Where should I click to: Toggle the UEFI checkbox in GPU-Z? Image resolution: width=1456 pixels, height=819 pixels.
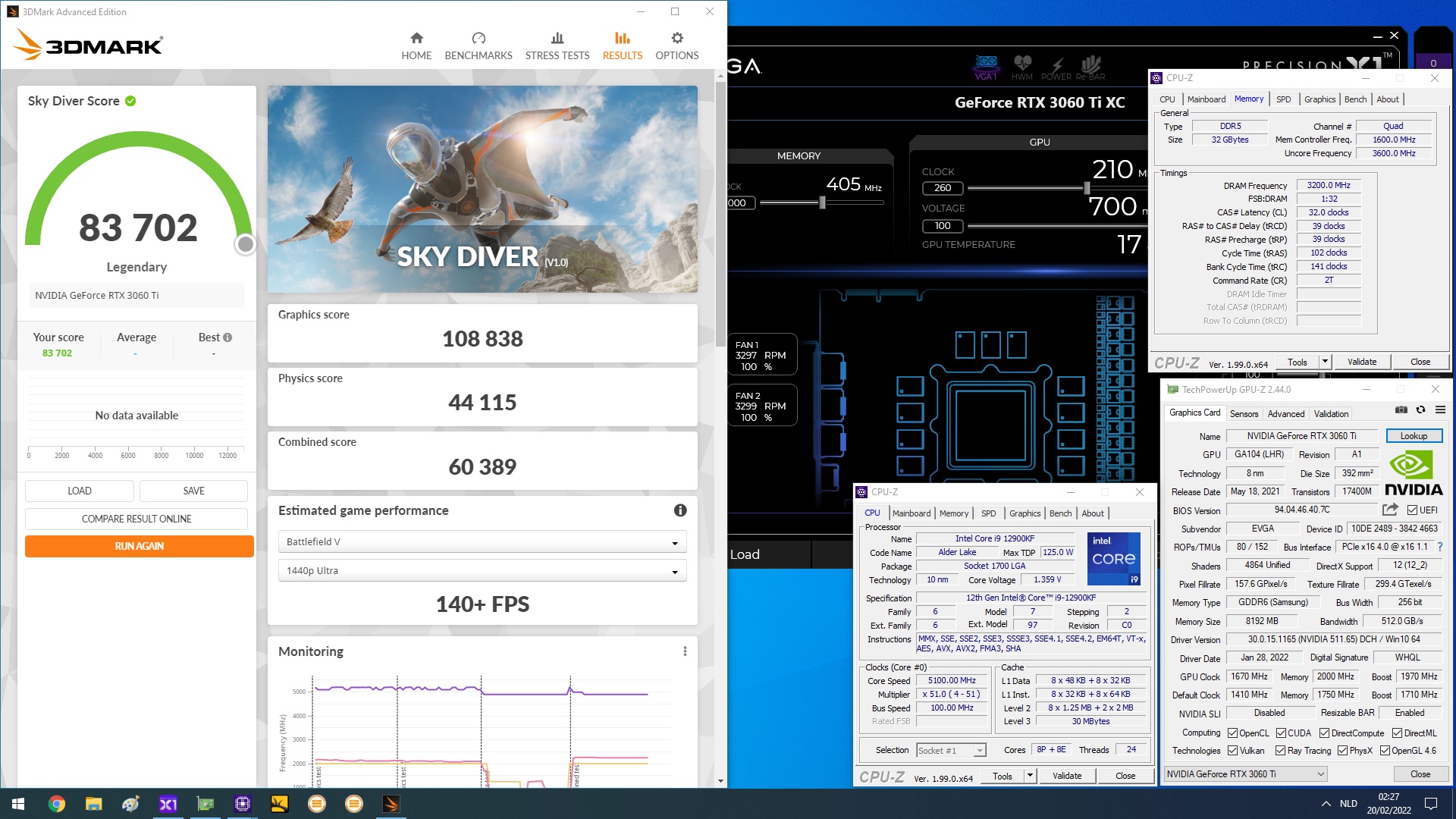(1412, 510)
